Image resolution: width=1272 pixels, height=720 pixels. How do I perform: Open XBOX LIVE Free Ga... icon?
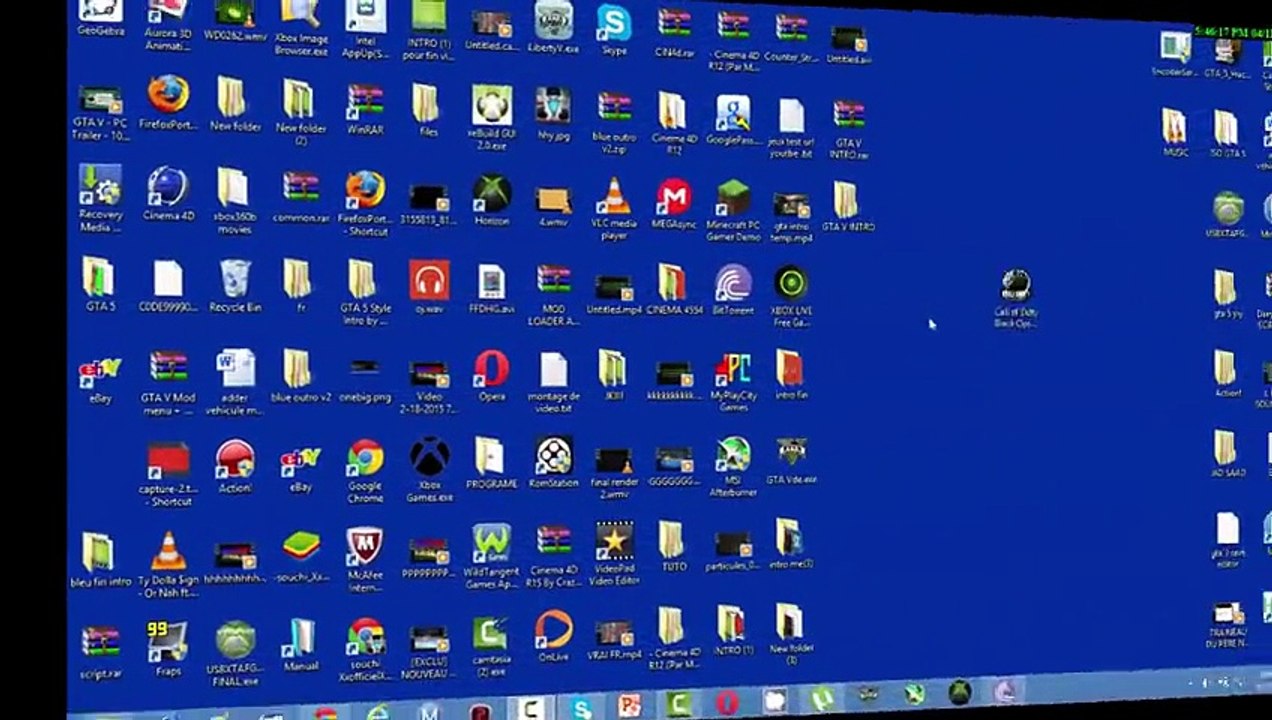791,295
